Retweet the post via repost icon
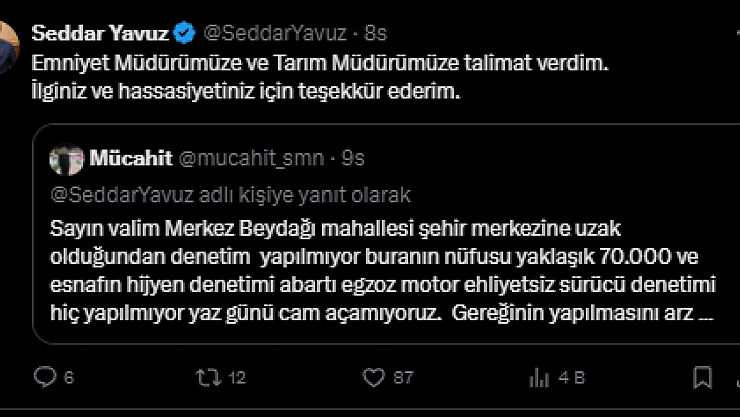Image resolution: width=740 pixels, height=417 pixels. pos(209,377)
